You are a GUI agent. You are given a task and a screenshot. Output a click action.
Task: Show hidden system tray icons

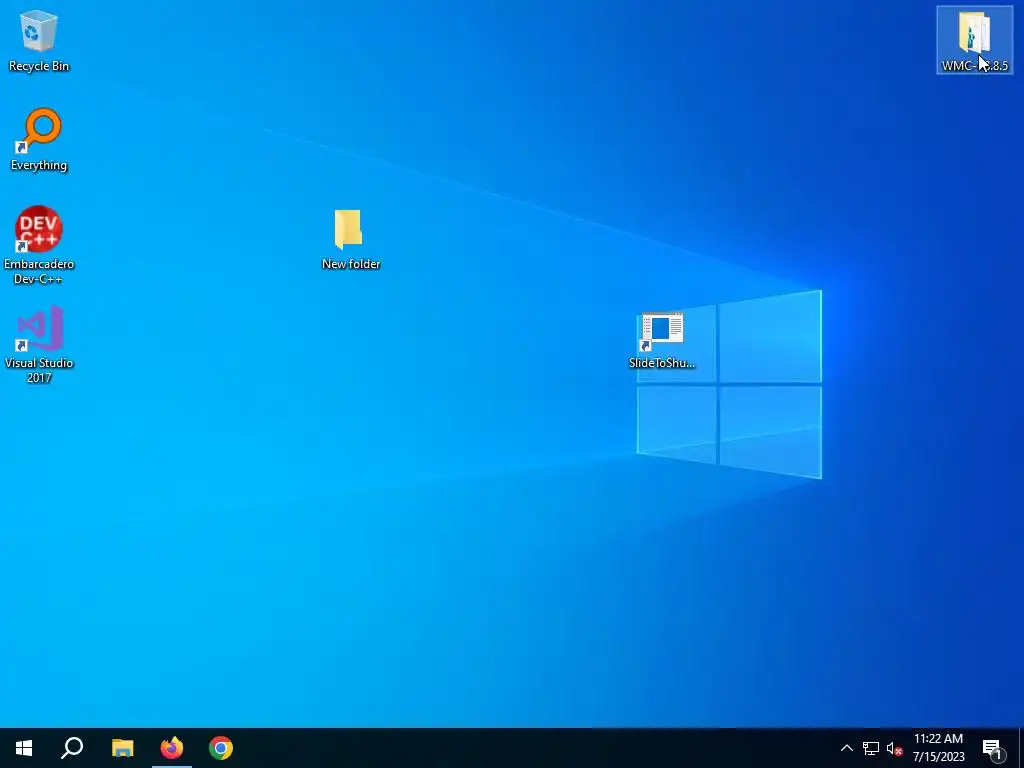coord(846,748)
